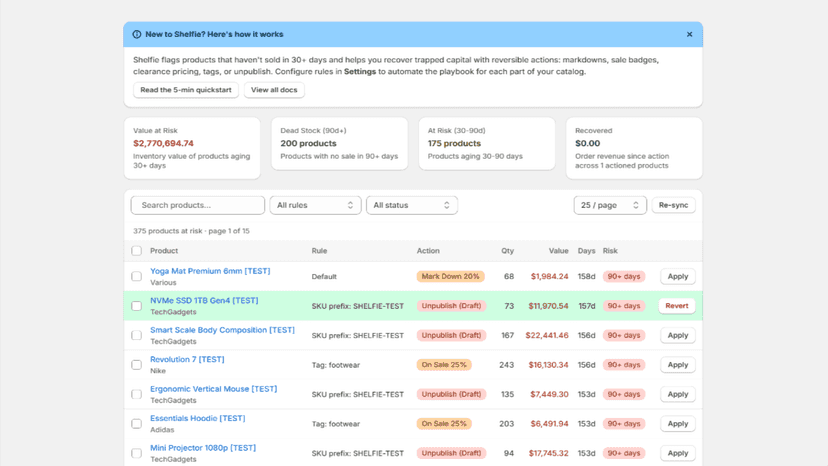Screen dimensions: 828x466
Task: Click the Qty column header
Action: point(507,251)
